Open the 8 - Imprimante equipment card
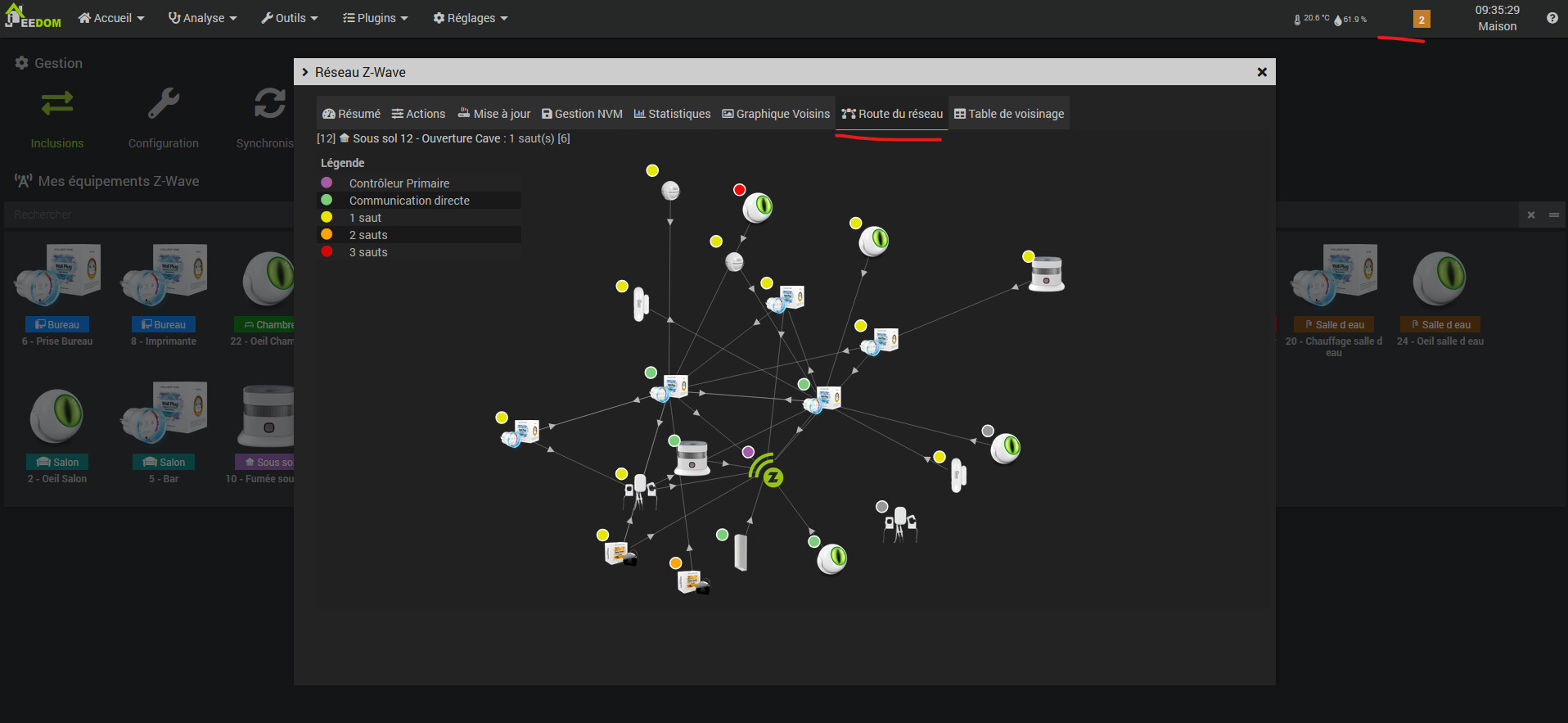Viewport: 1568px width, 723px height. click(x=164, y=296)
